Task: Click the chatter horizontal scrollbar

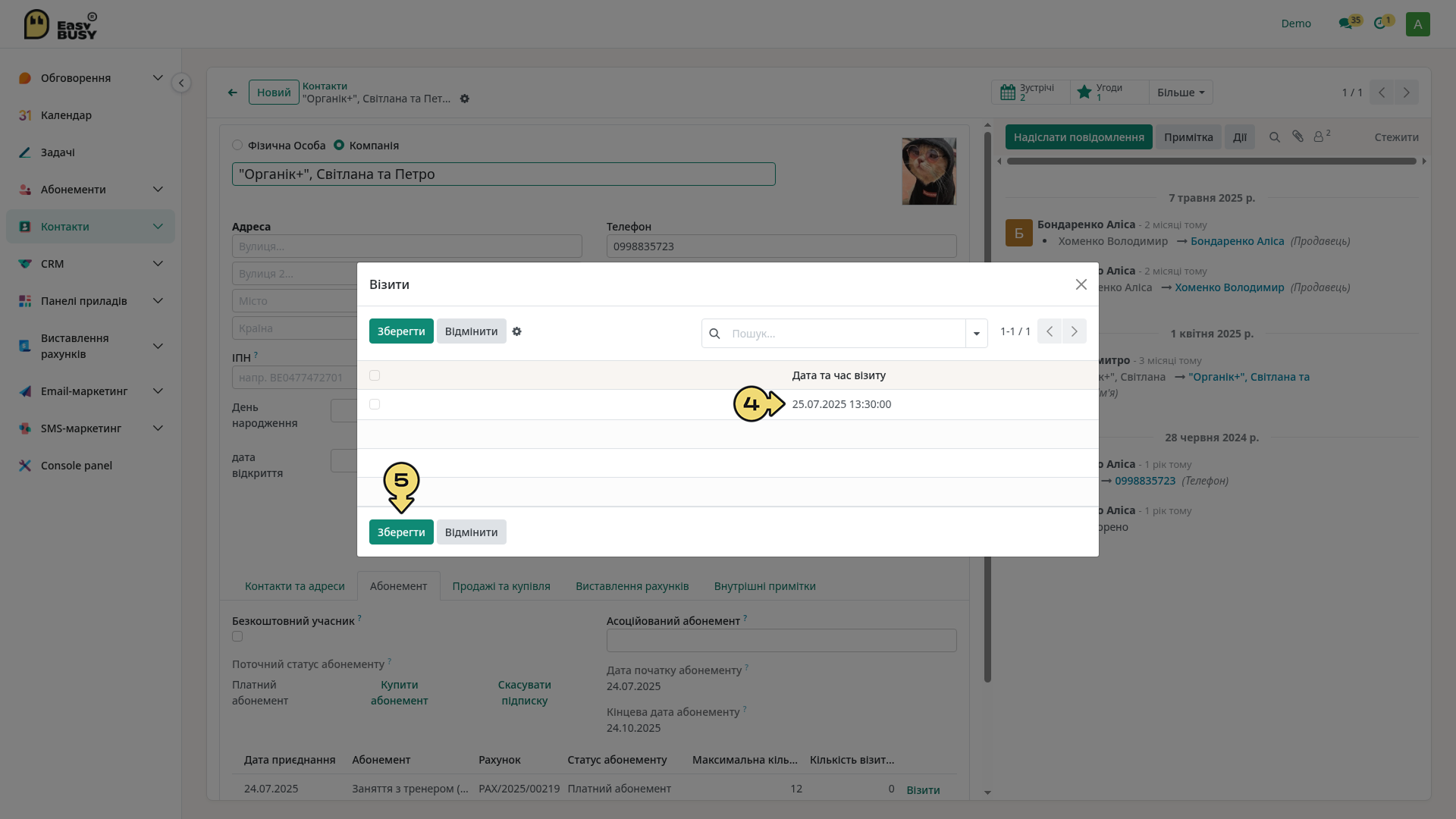Action: 1211,162
